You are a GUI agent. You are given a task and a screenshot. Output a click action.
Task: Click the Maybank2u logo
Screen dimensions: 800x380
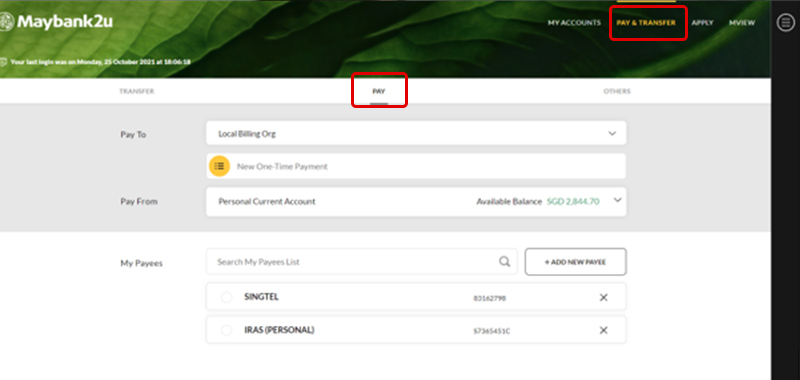(x=56, y=22)
